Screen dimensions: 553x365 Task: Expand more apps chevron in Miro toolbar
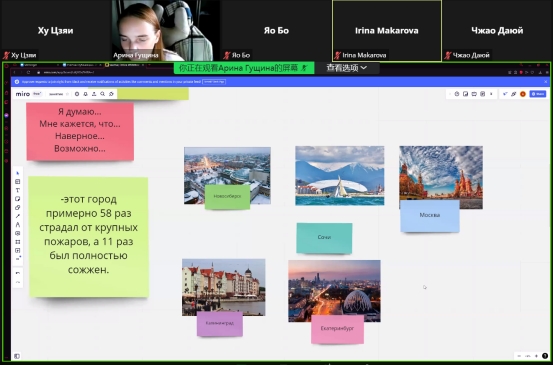491,94
